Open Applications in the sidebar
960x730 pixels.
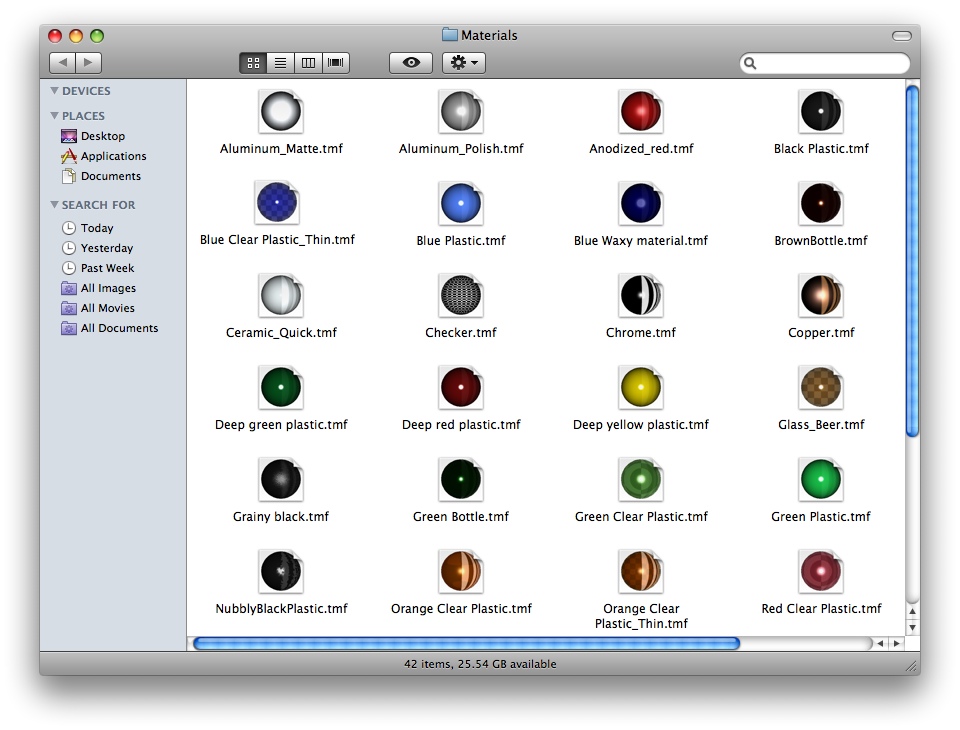pos(113,156)
